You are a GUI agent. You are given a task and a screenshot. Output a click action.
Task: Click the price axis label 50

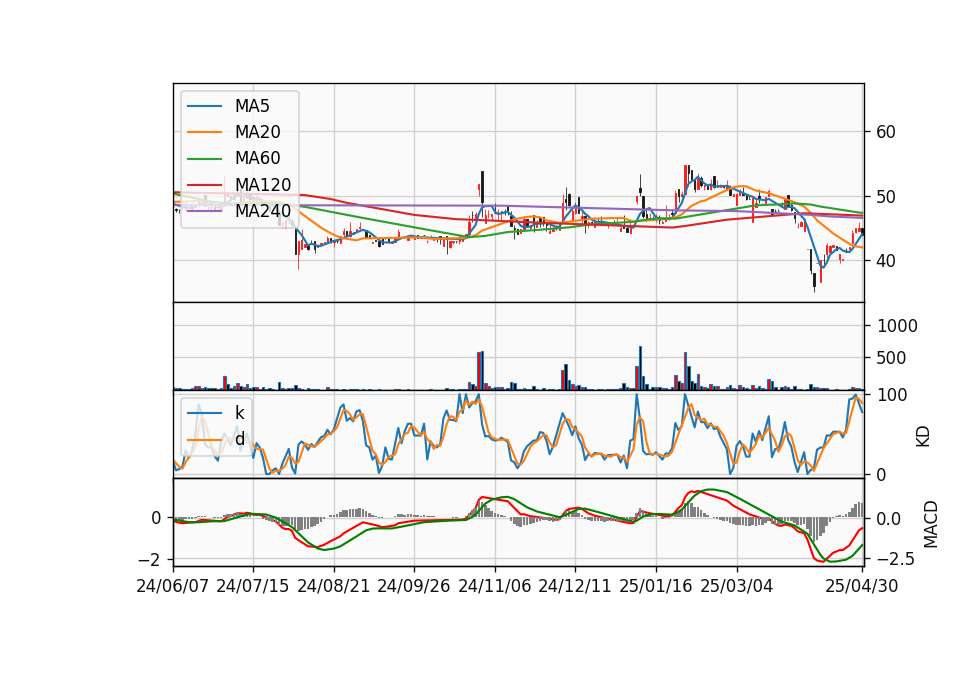pos(885,197)
